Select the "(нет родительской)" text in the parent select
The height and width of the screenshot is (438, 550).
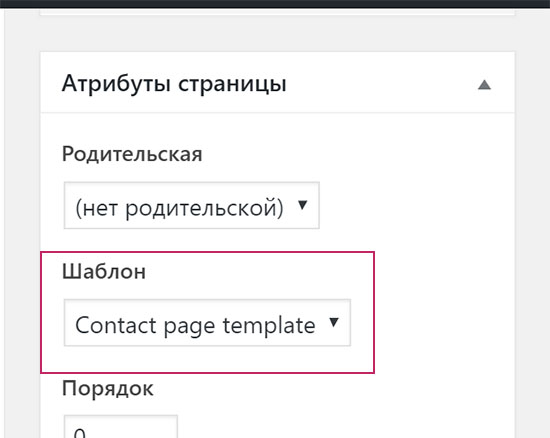pyautogui.click(x=179, y=208)
